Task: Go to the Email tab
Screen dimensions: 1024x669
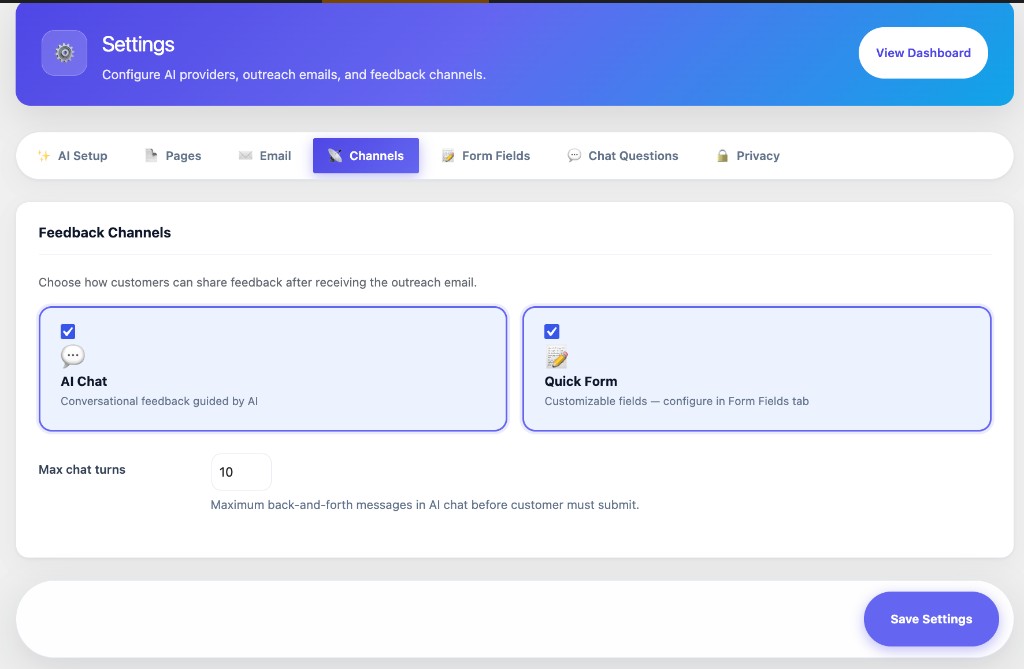Action: 265,155
